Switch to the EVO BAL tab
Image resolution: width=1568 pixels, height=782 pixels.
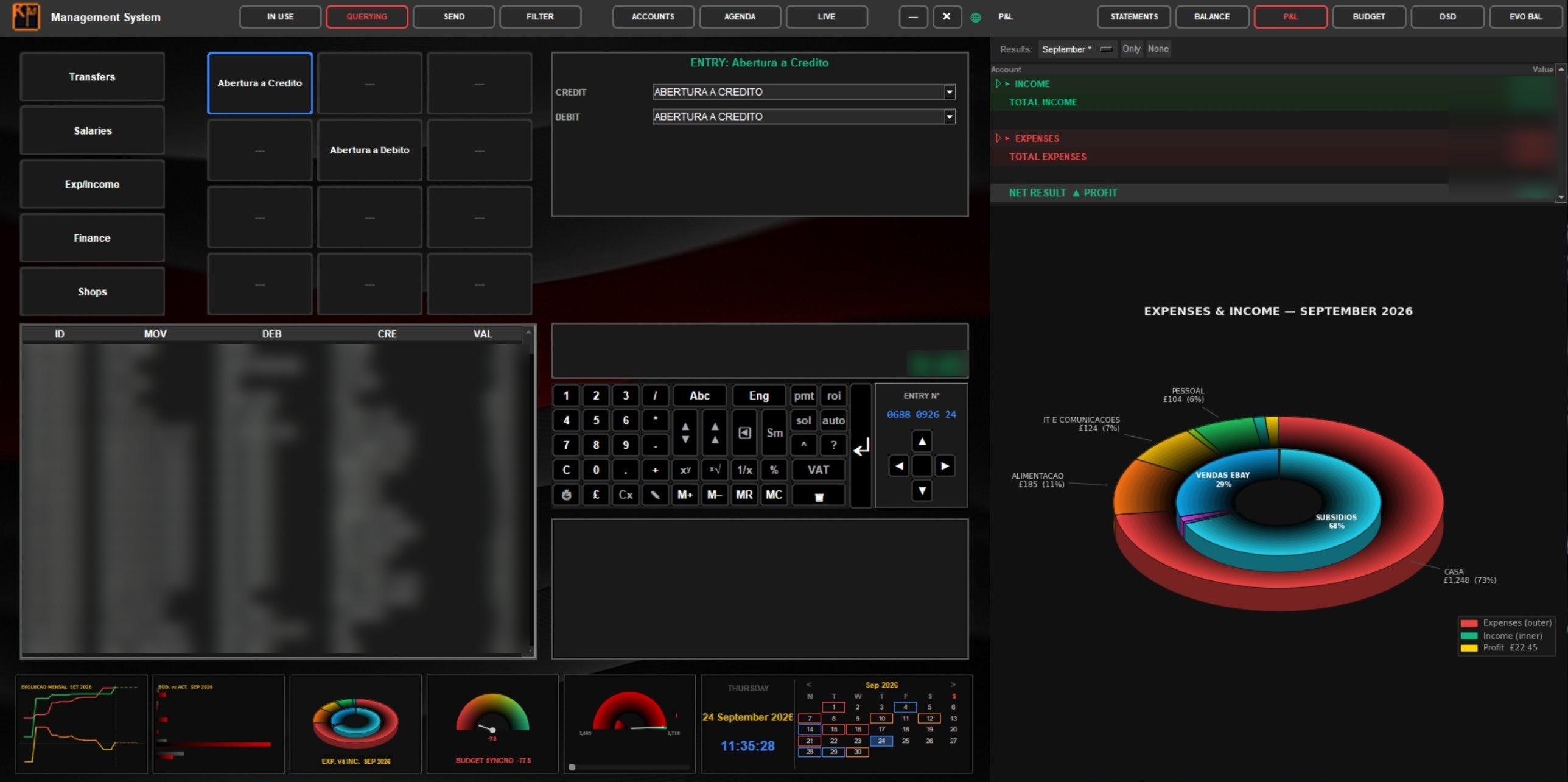1526,16
